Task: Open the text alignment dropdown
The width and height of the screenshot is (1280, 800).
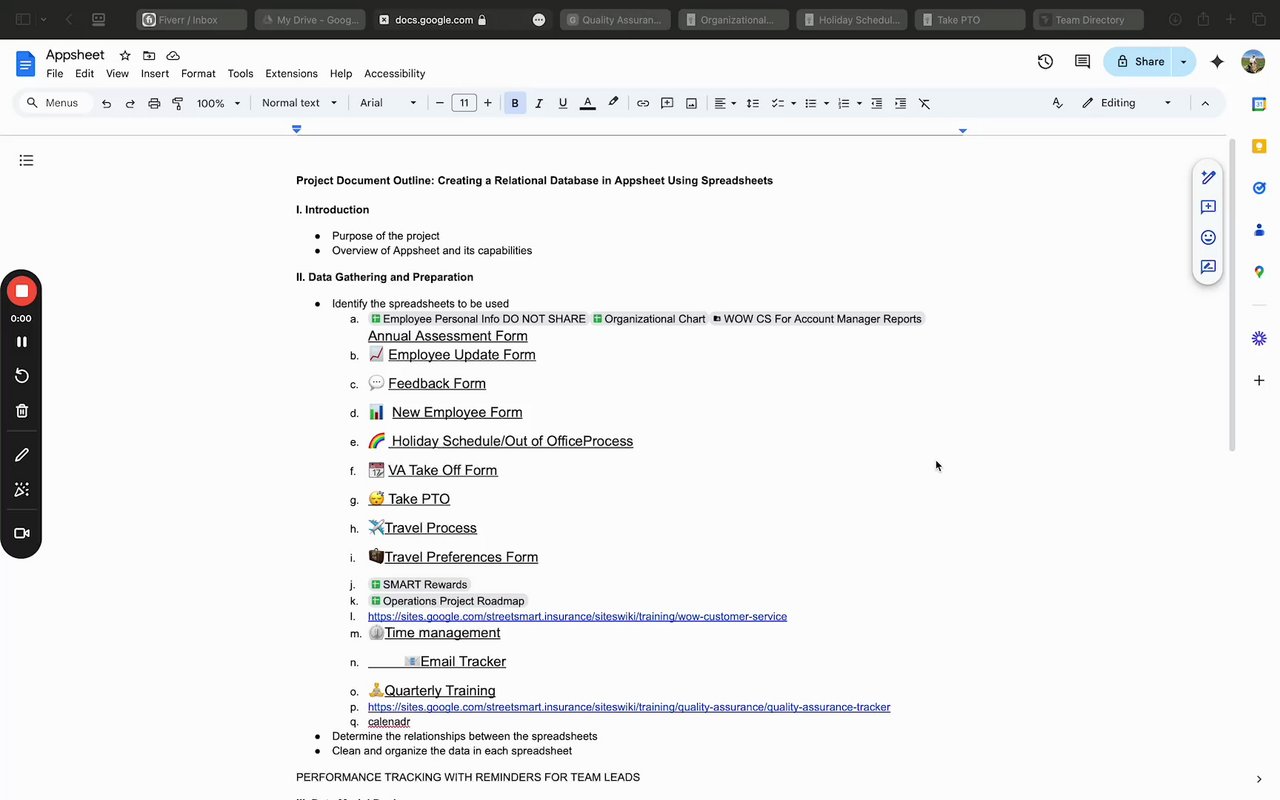Action: click(x=725, y=103)
